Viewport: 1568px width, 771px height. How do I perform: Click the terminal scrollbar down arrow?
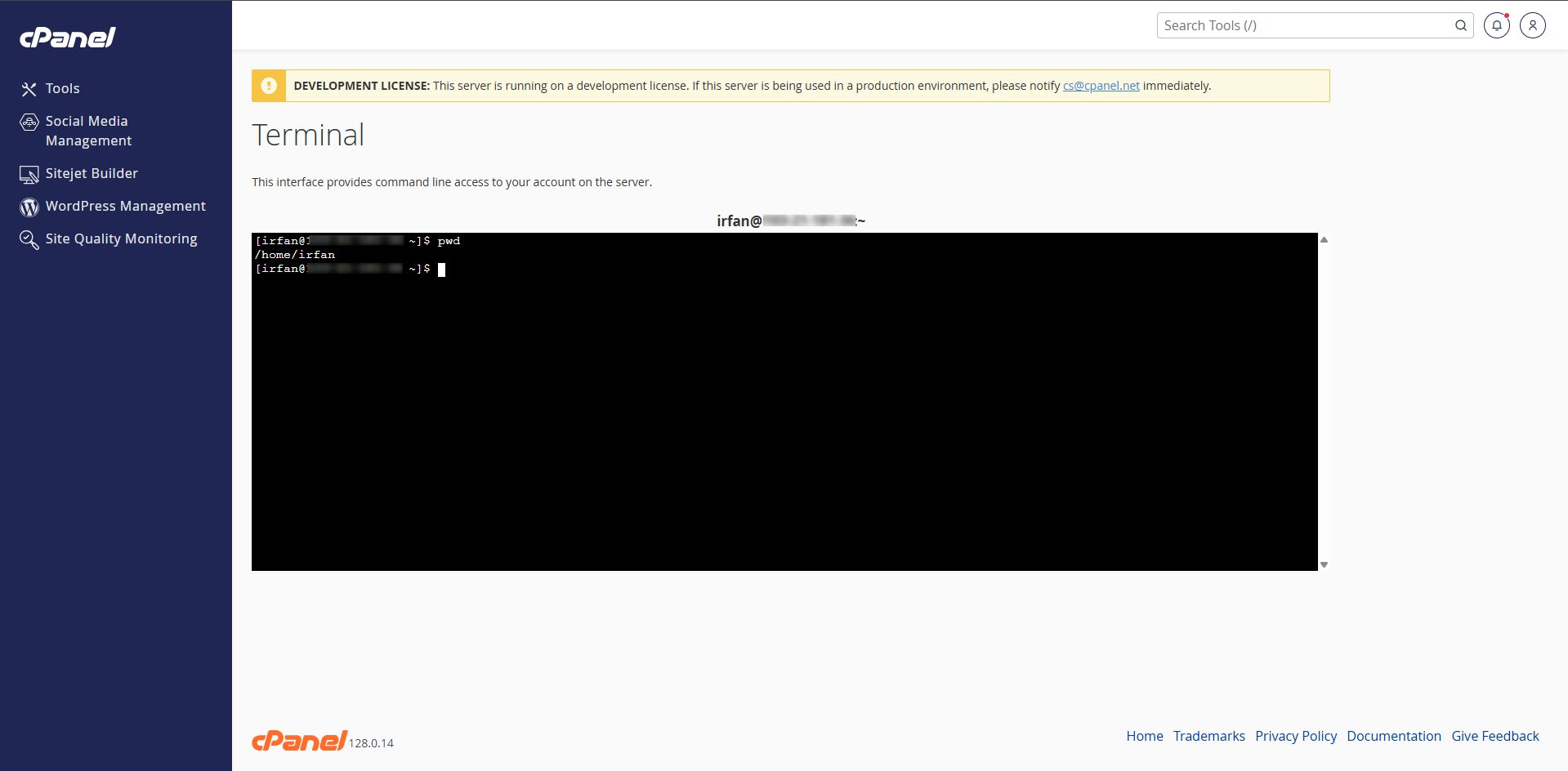1324,564
